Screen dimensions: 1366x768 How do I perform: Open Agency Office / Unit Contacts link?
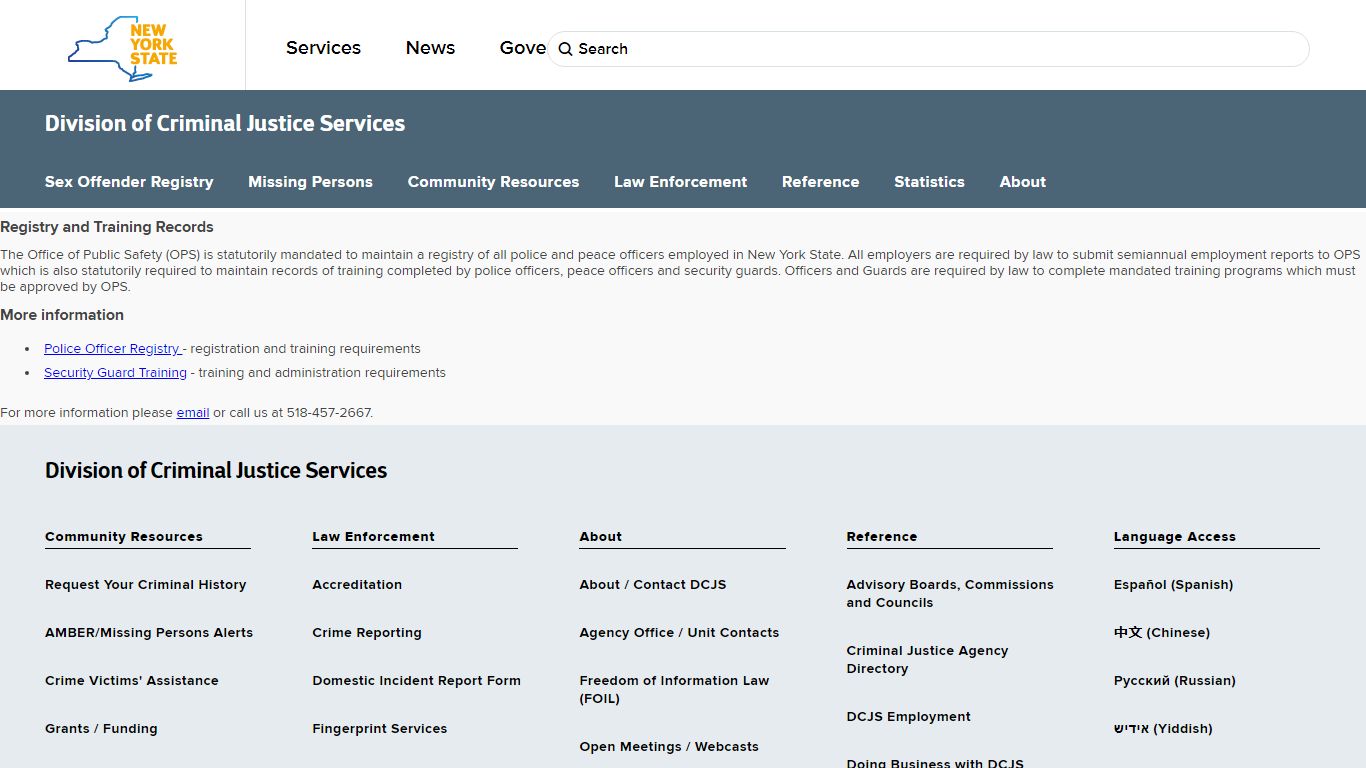click(679, 633)
